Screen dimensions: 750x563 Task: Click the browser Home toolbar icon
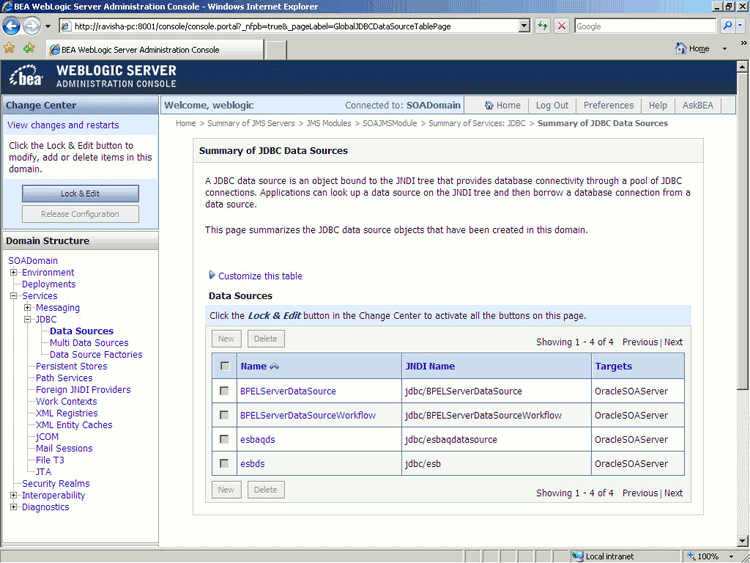pos(681,48)
